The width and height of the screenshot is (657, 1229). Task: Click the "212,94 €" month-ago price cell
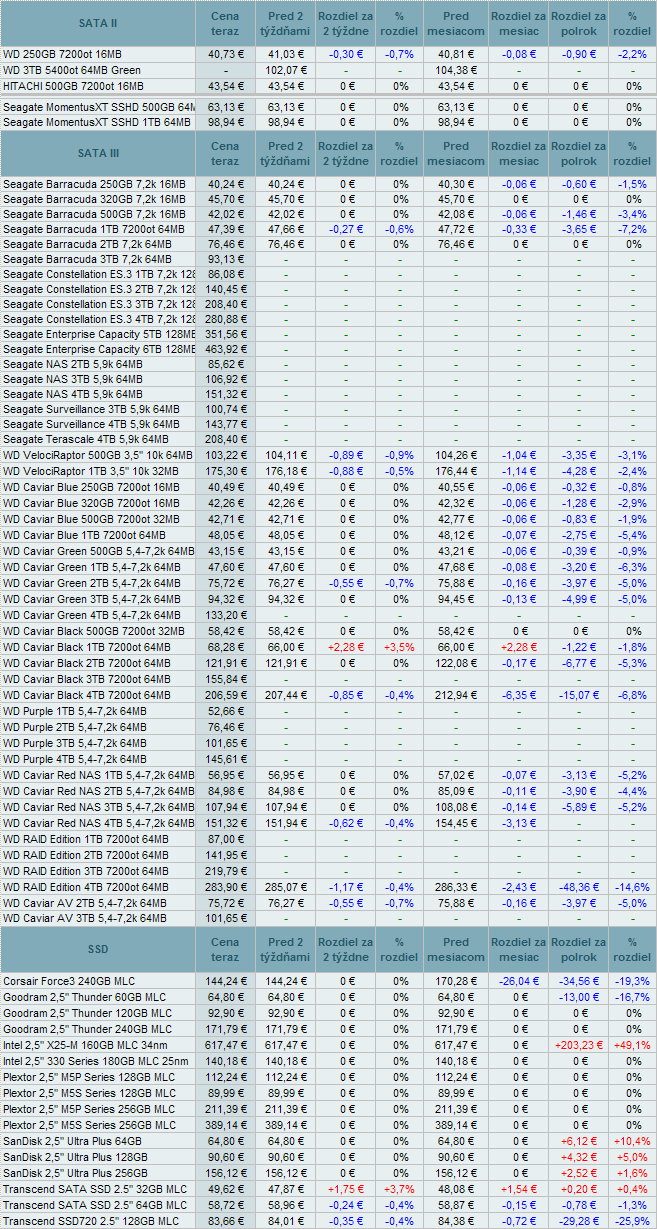[456, 694]
